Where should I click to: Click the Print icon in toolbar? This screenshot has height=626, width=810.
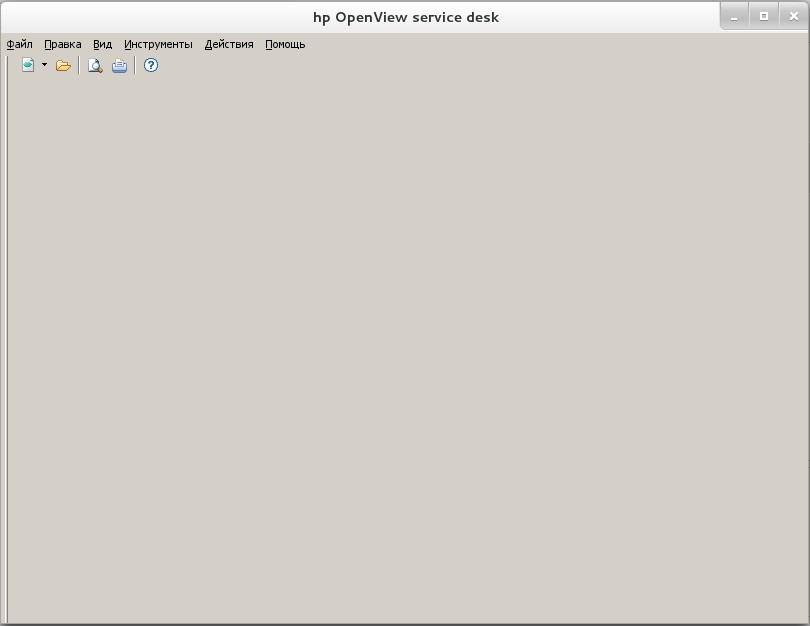coord(119,66)
